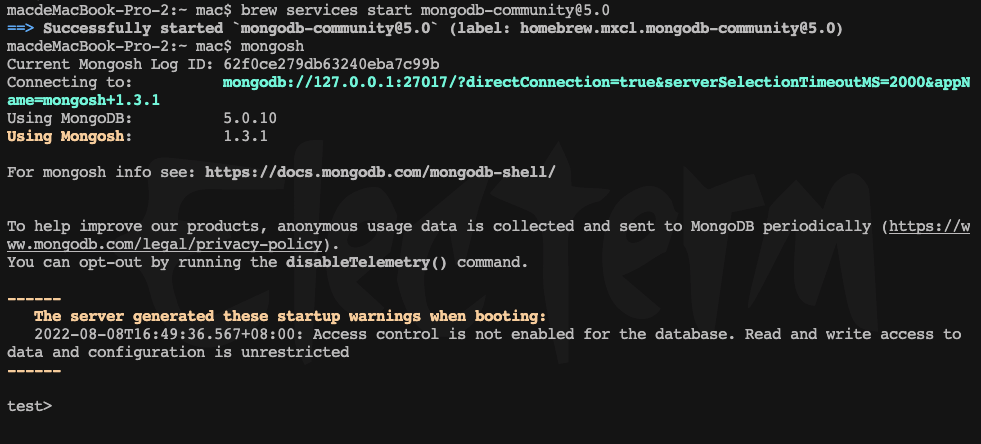Viewport: 981px width, 444px height.
Task: Click the disableTelemetry() command text
Action: (367, 262)
